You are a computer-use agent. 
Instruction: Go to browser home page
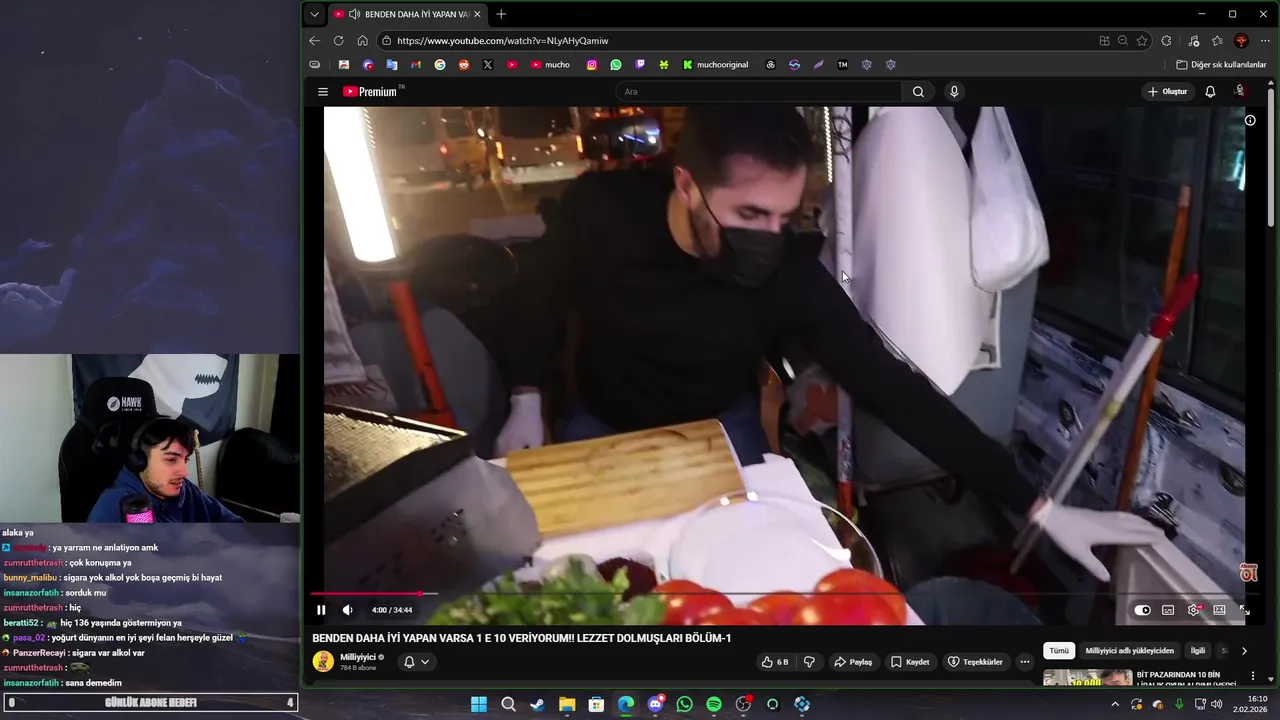click(362, 41)
